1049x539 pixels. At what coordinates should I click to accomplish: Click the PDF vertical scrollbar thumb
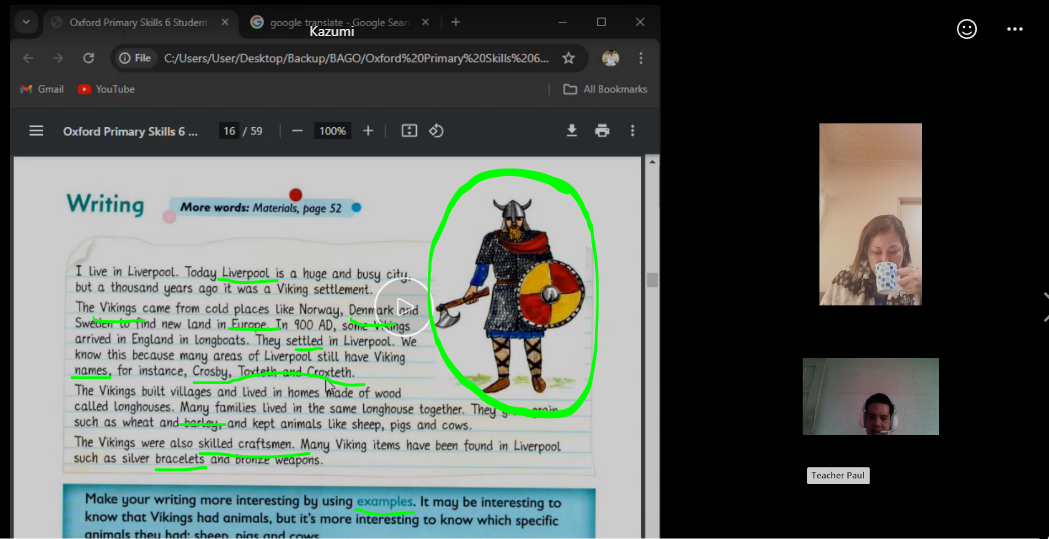(x=652, y=280)
